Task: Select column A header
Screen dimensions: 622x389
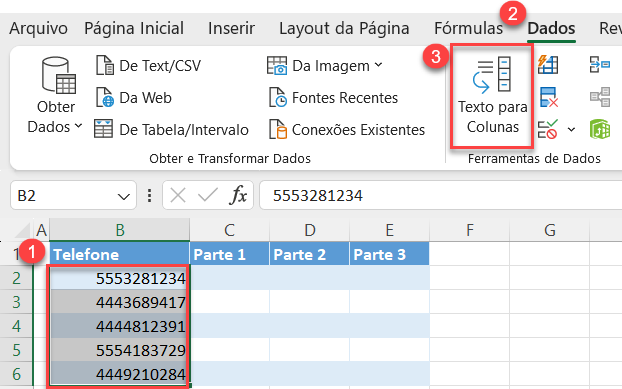Action: coord(41,230)
